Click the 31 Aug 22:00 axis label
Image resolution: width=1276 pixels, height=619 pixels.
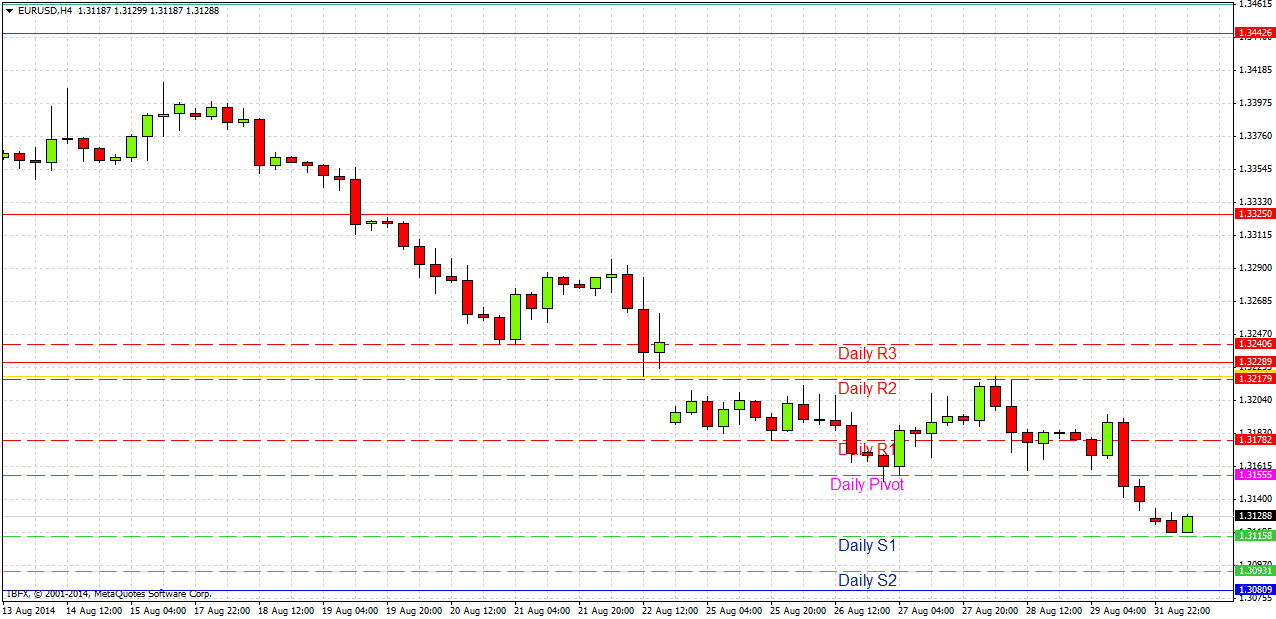pyautogui.click(x=1181, y=609)
